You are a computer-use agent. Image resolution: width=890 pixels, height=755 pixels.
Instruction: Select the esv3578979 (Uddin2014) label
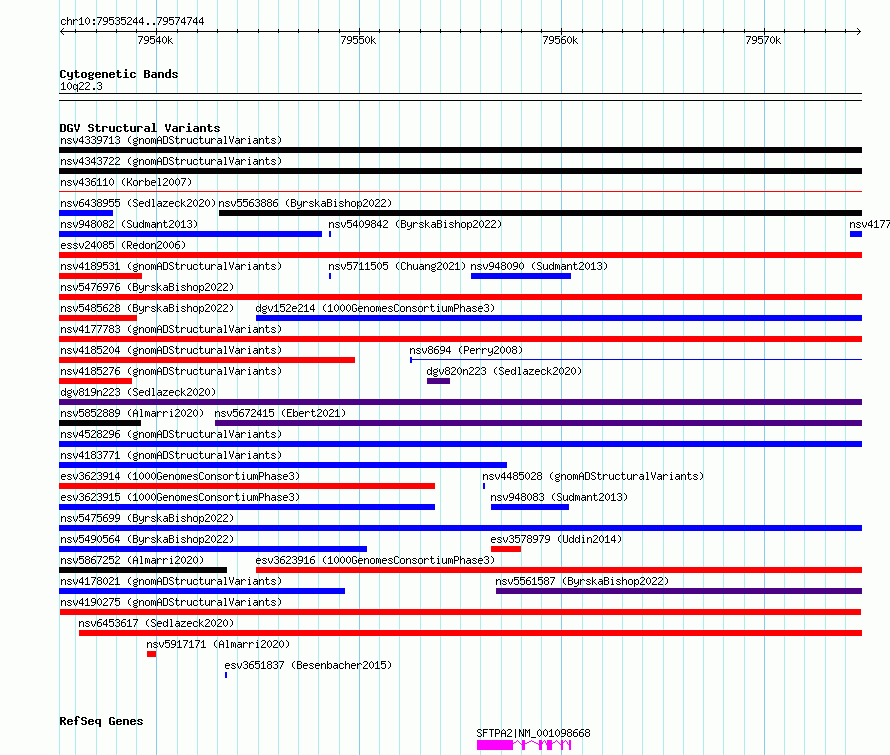pos(556,539)
